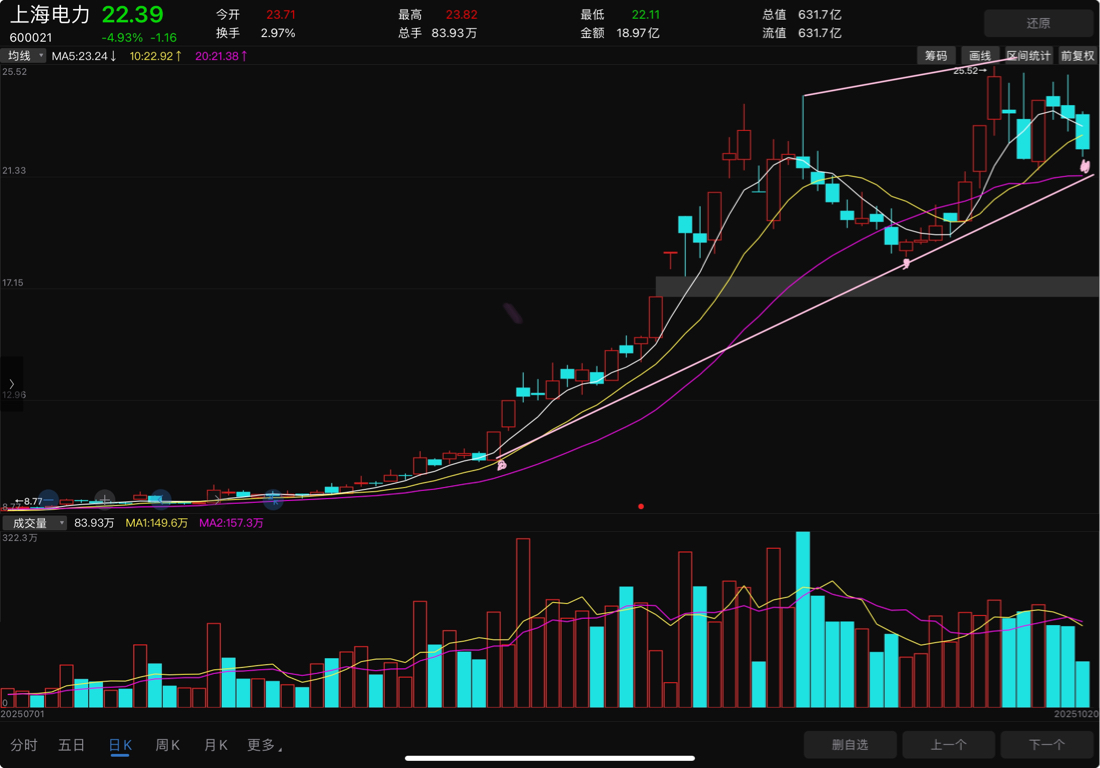Click the start date label 20250701
Screen dimensions: 1100x768
tap(22, 713)
